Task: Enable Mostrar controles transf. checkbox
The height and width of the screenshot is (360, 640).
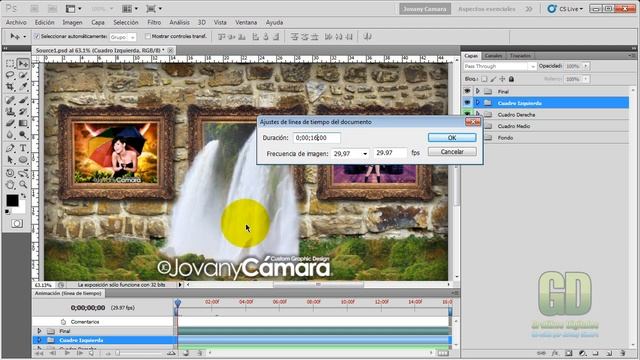Action: click(148, 36)
